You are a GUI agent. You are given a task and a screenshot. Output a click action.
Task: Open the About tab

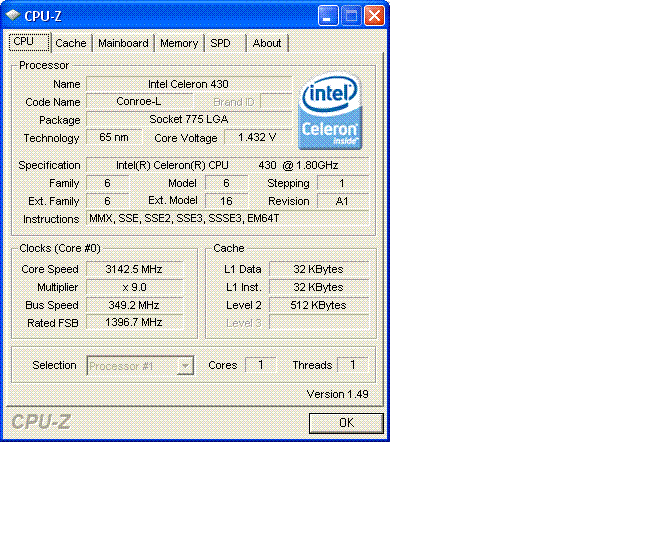pos(267,43)
